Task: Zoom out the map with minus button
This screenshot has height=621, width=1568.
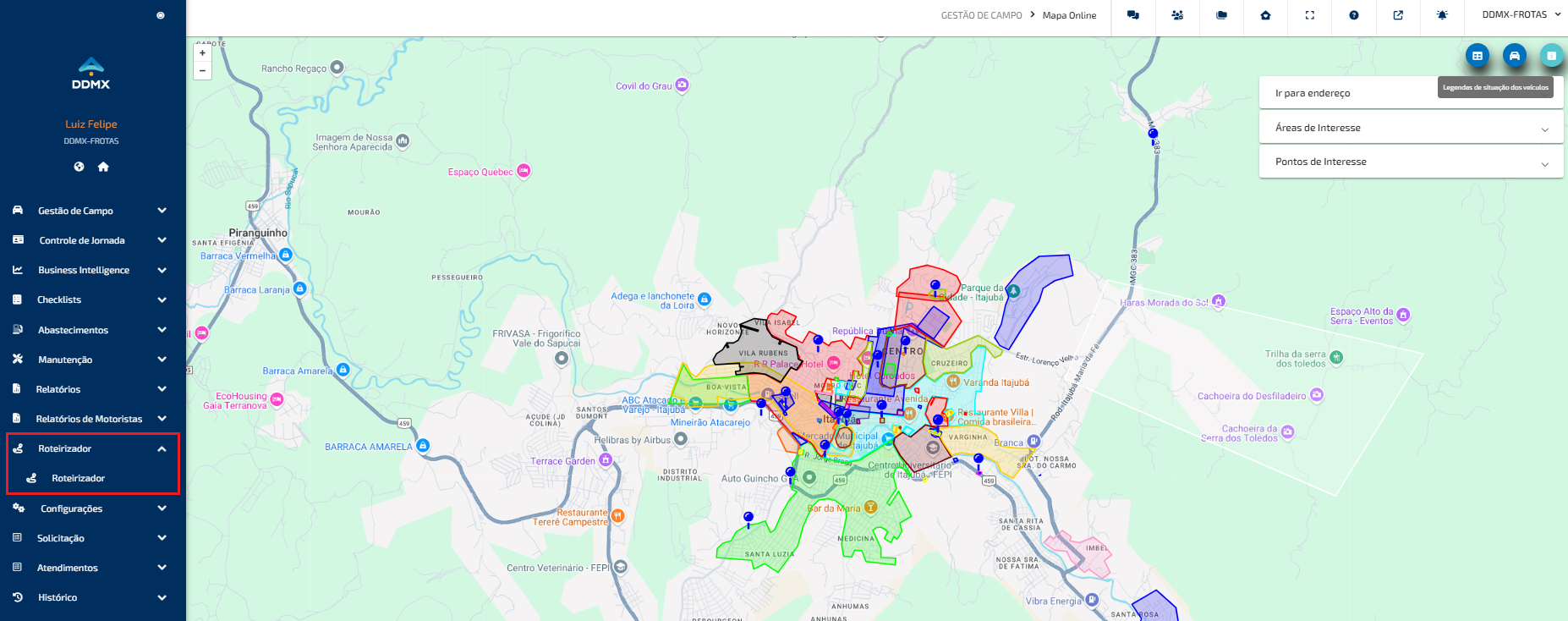Action: coord(202,70)
